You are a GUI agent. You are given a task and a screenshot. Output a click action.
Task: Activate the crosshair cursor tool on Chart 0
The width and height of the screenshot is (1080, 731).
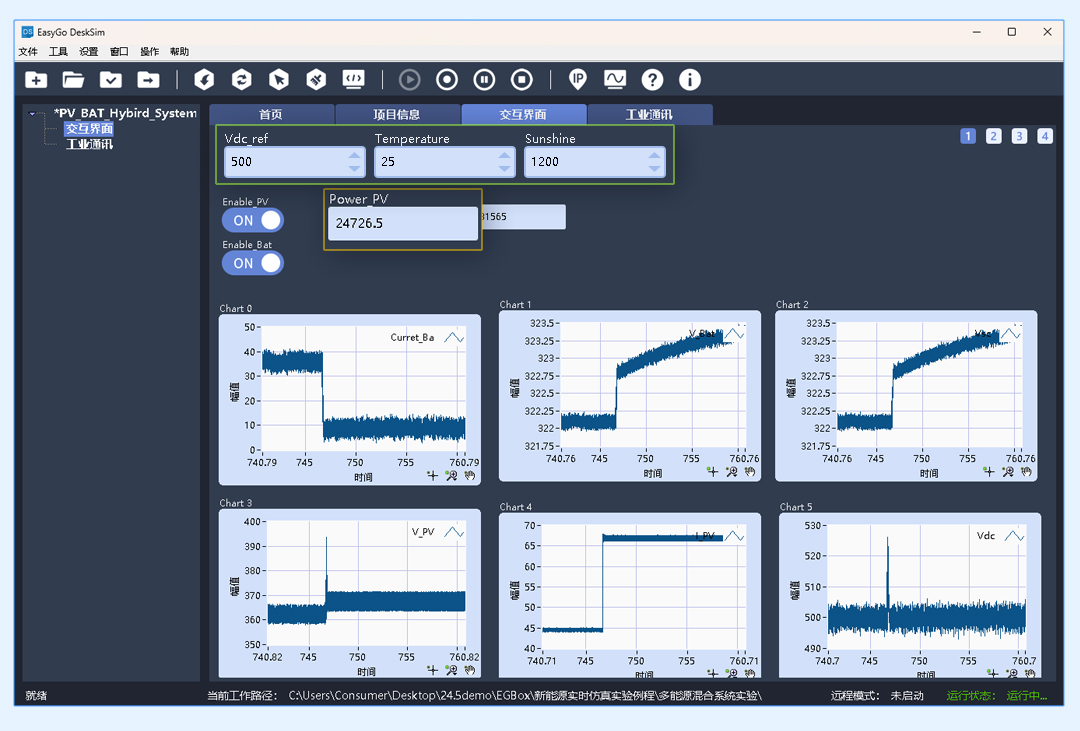pyautogui.click(x=433, y=475)
